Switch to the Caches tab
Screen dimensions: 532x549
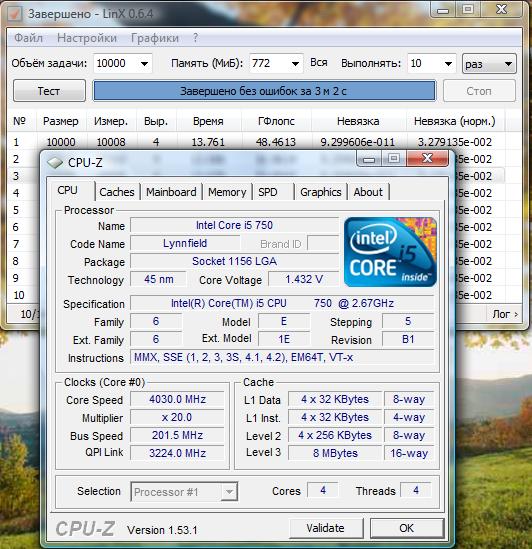[x=117, y=192]
